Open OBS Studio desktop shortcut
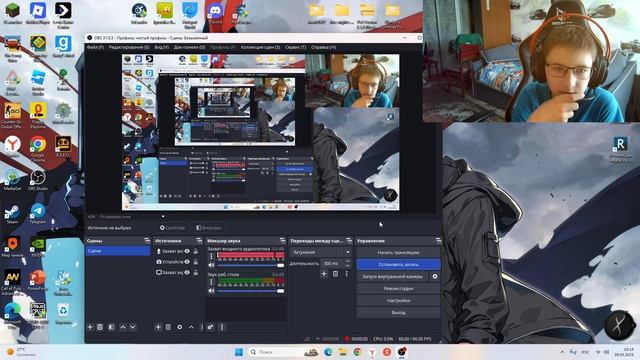640x360 pixels. 38,180
